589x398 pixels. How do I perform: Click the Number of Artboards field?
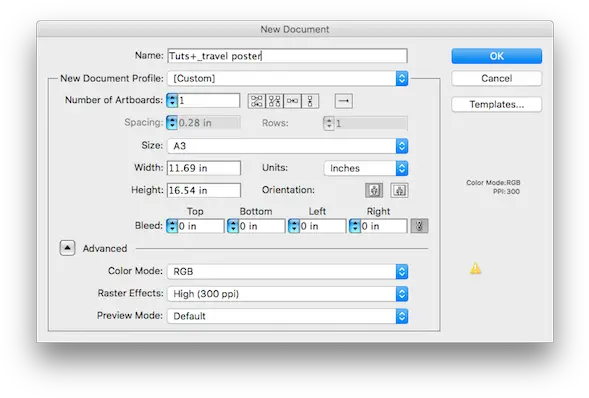click(208, 101)
